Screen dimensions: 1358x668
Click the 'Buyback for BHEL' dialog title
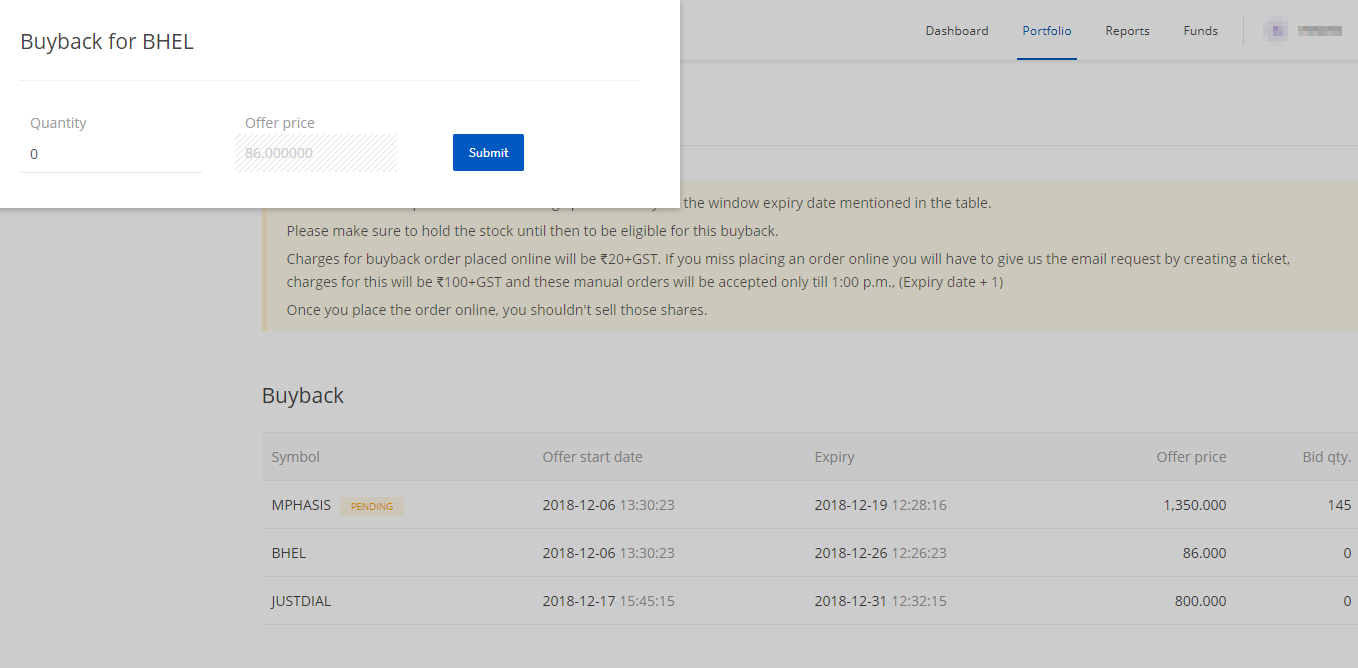(x=107, y=42)
